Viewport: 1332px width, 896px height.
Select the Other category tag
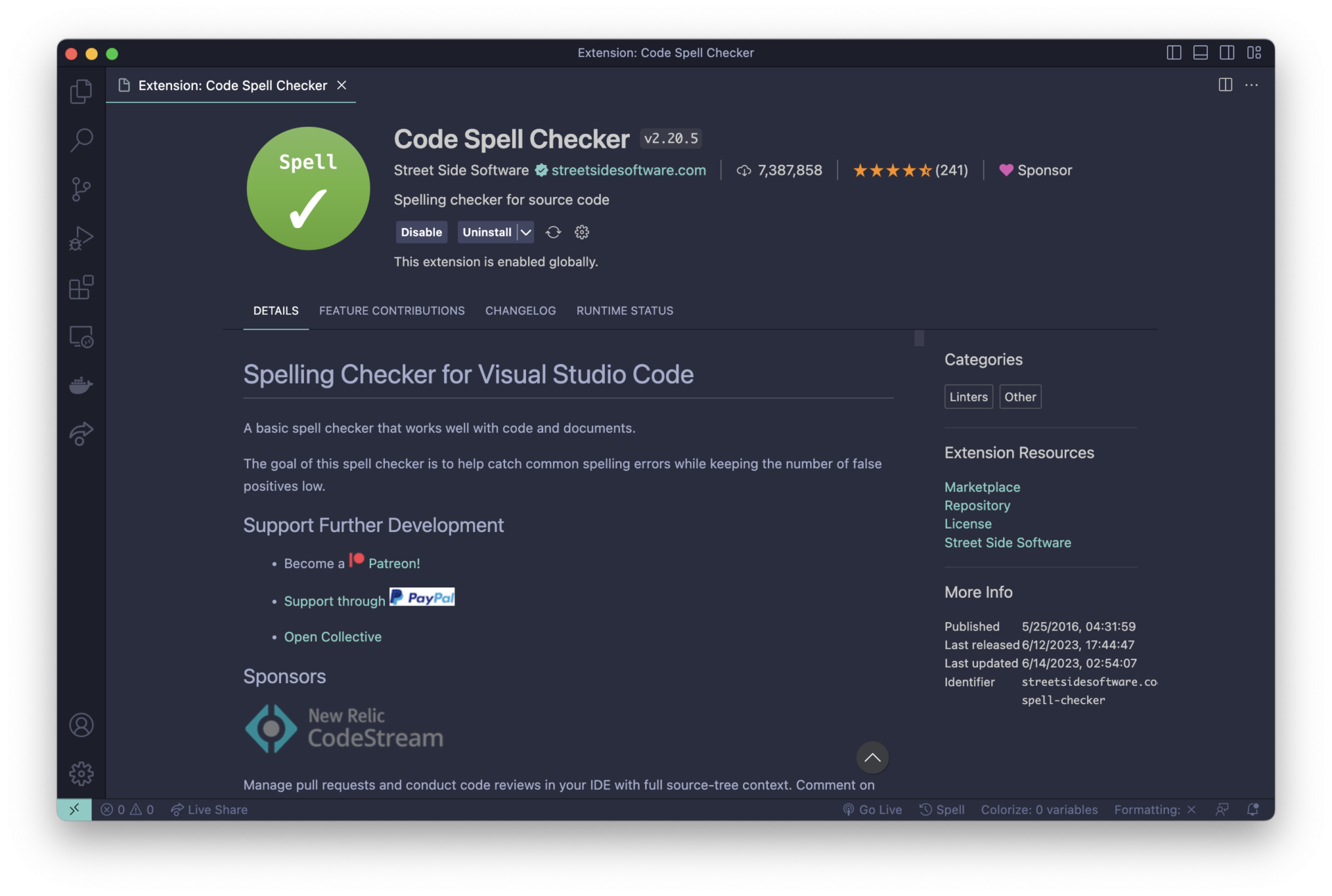[x=1020, y=397]
